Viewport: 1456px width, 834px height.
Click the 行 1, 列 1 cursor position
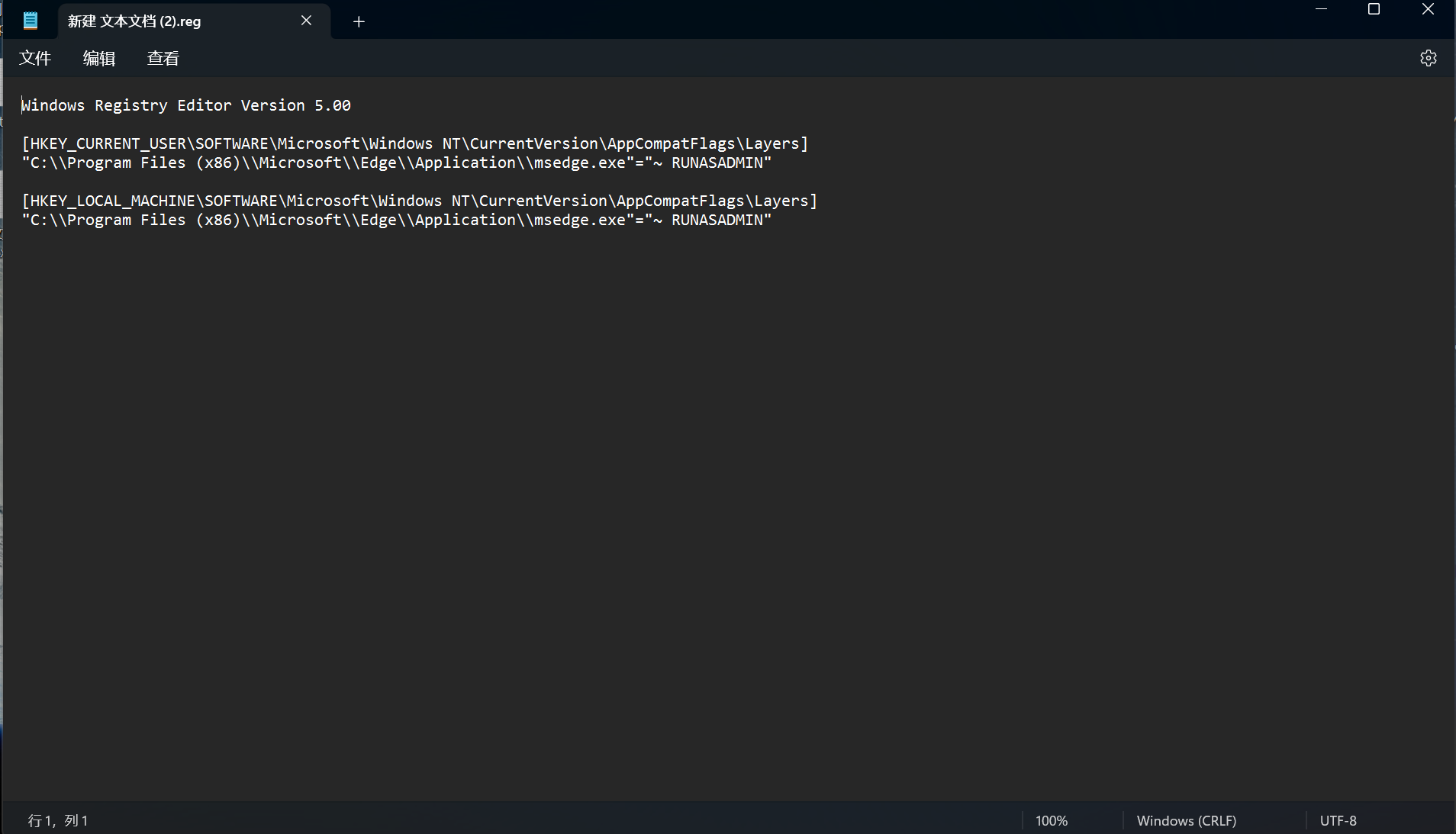pos(58,820)
